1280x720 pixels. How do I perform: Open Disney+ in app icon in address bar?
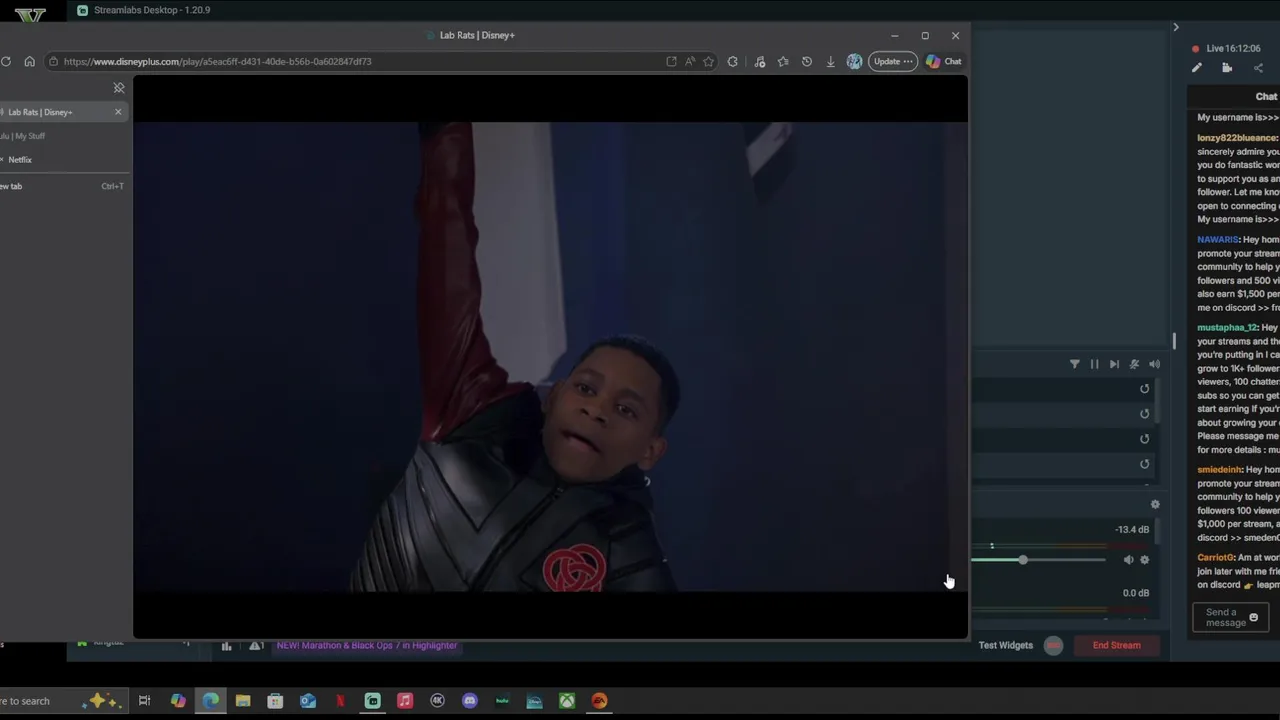(x=671, y=61)
